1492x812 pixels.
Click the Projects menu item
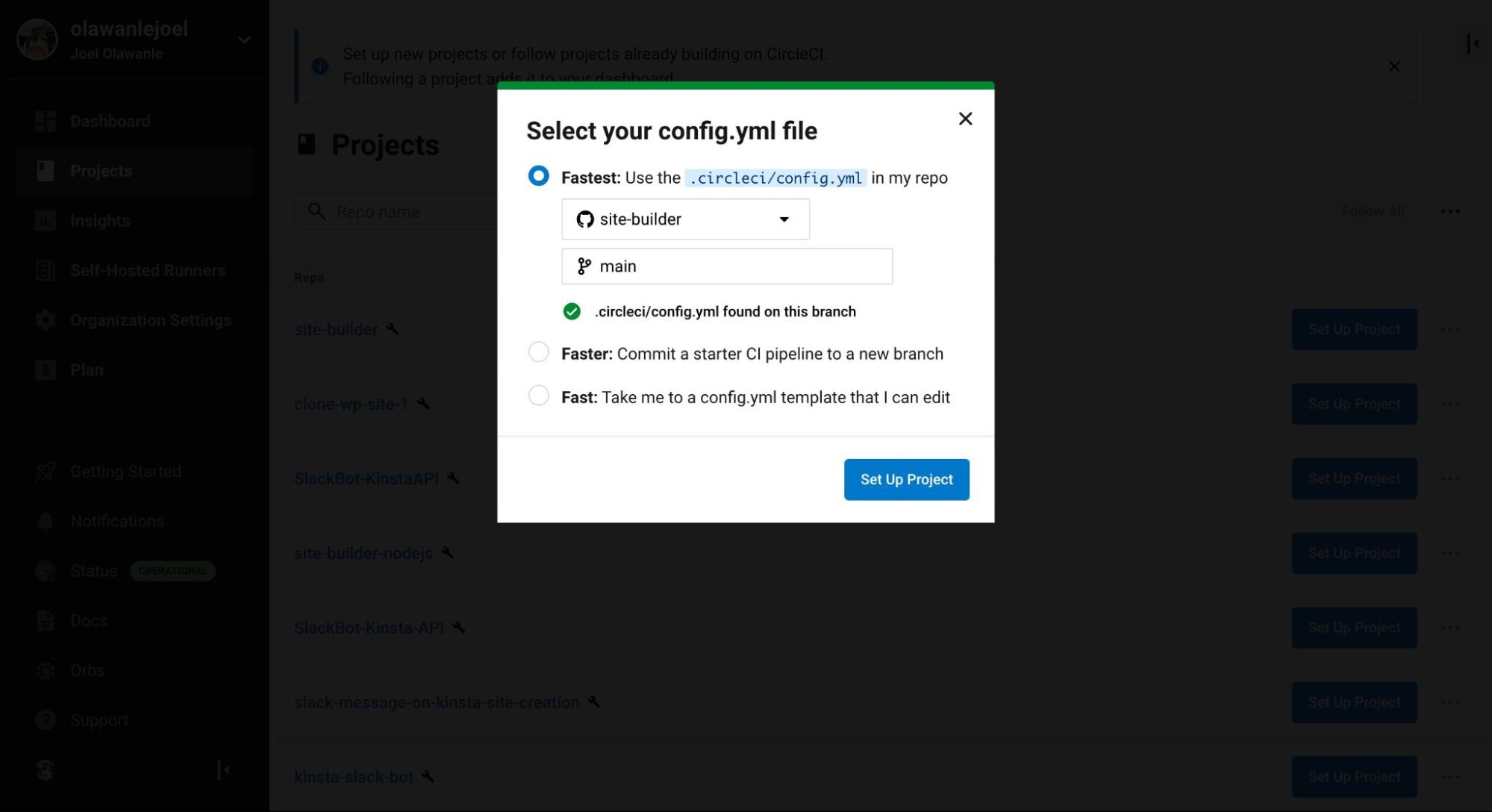click(101, 170)
